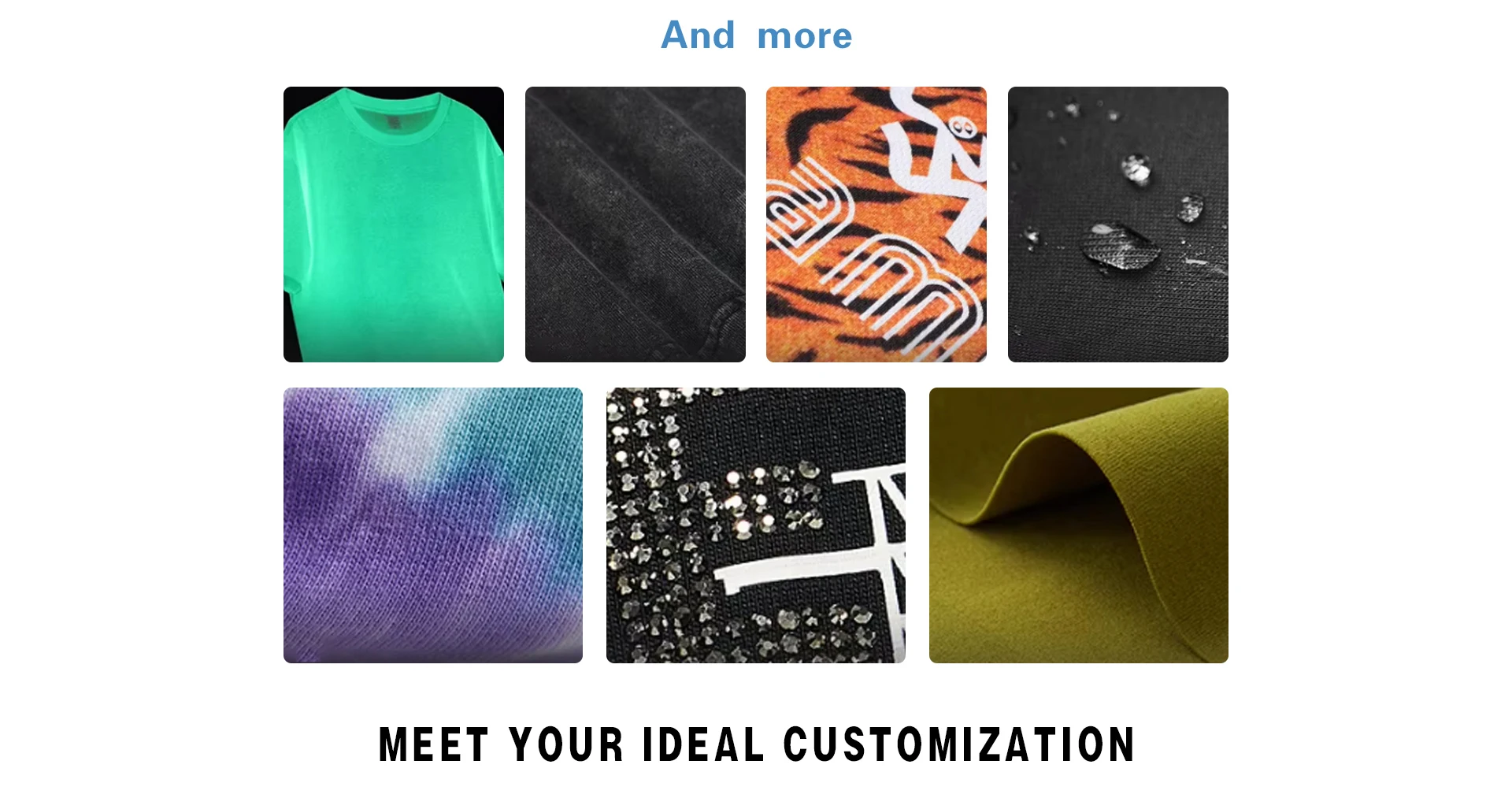Open the black washed denim fabric image
The image size is (1512, 809).
click(x=636, y=225)
